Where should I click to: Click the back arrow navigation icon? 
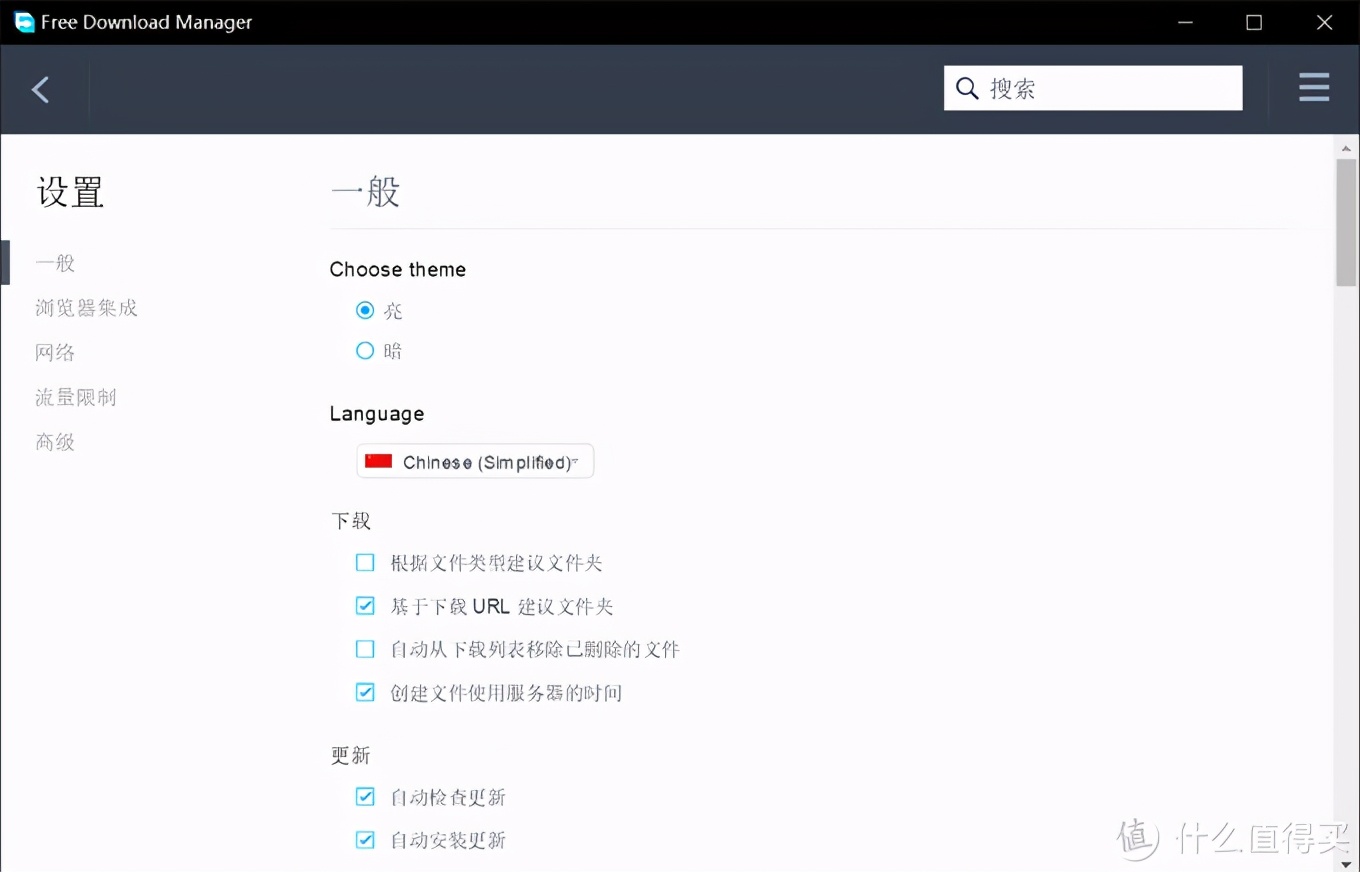point(40,89)
